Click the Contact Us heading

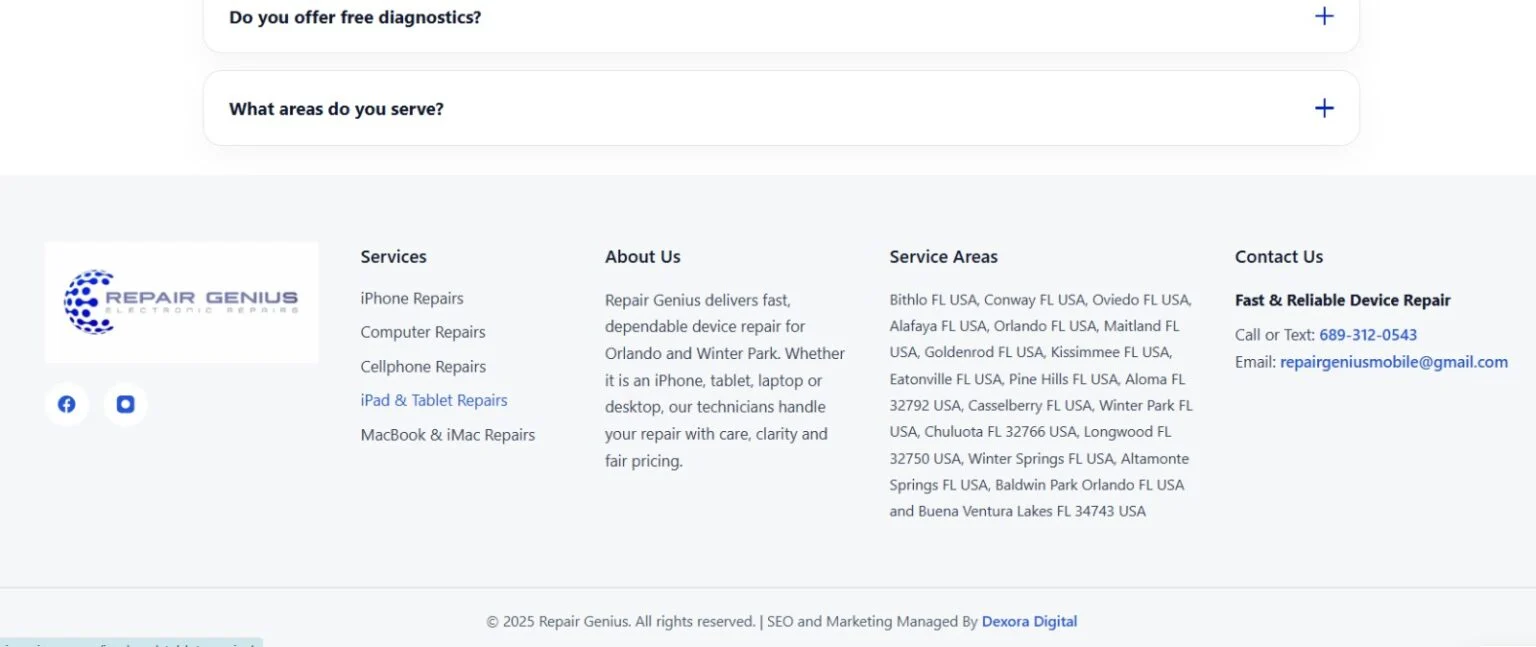pos(1279,257)
